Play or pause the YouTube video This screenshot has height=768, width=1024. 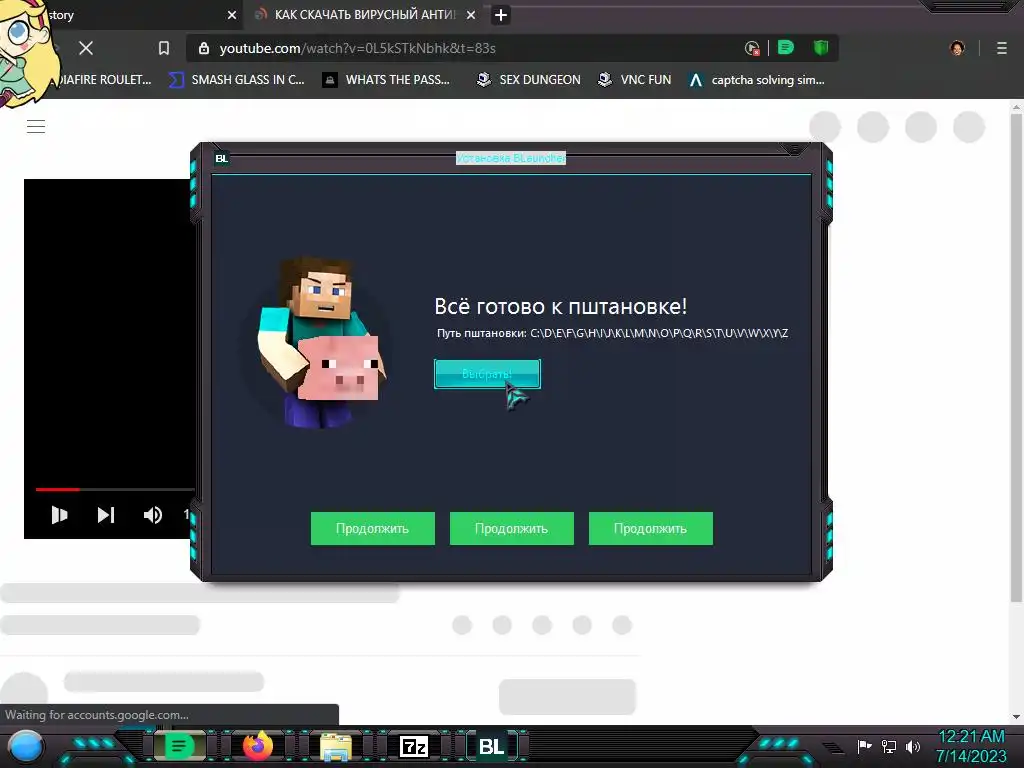click(59, 515)
